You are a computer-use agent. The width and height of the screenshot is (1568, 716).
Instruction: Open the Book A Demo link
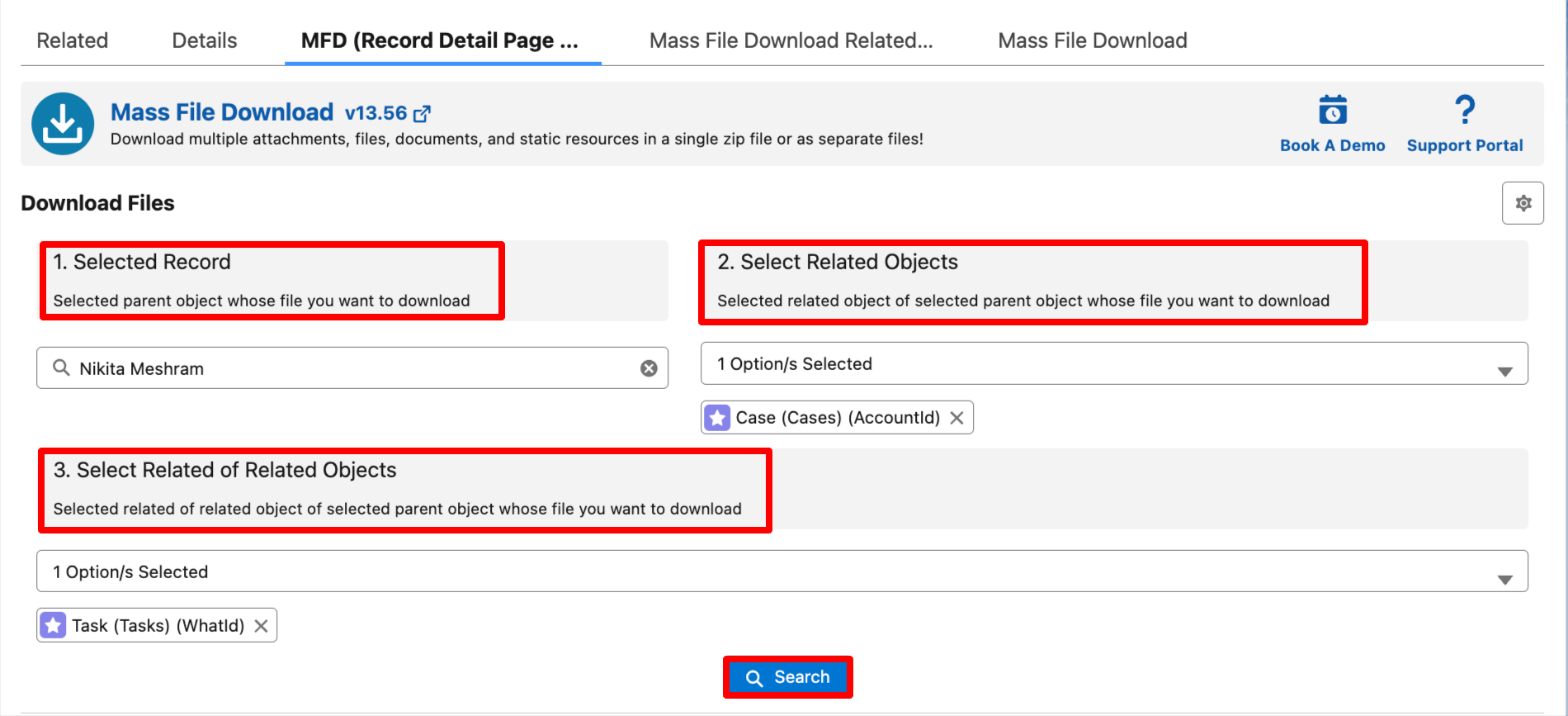coord(1333,145)
